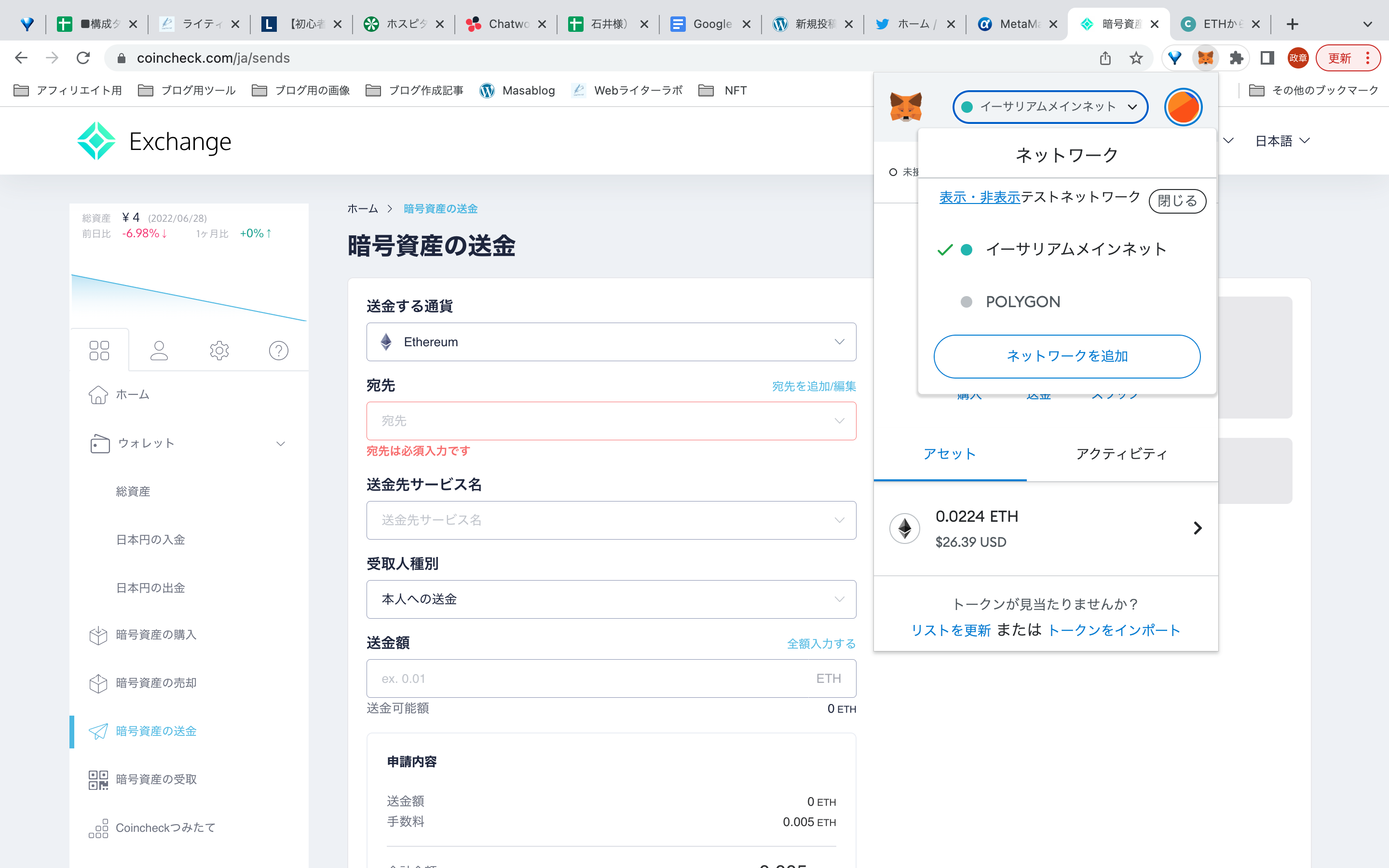1389x868 pixels.
Task: Expand the ウォレット sidebar section
Action: (x=188, y=443)
